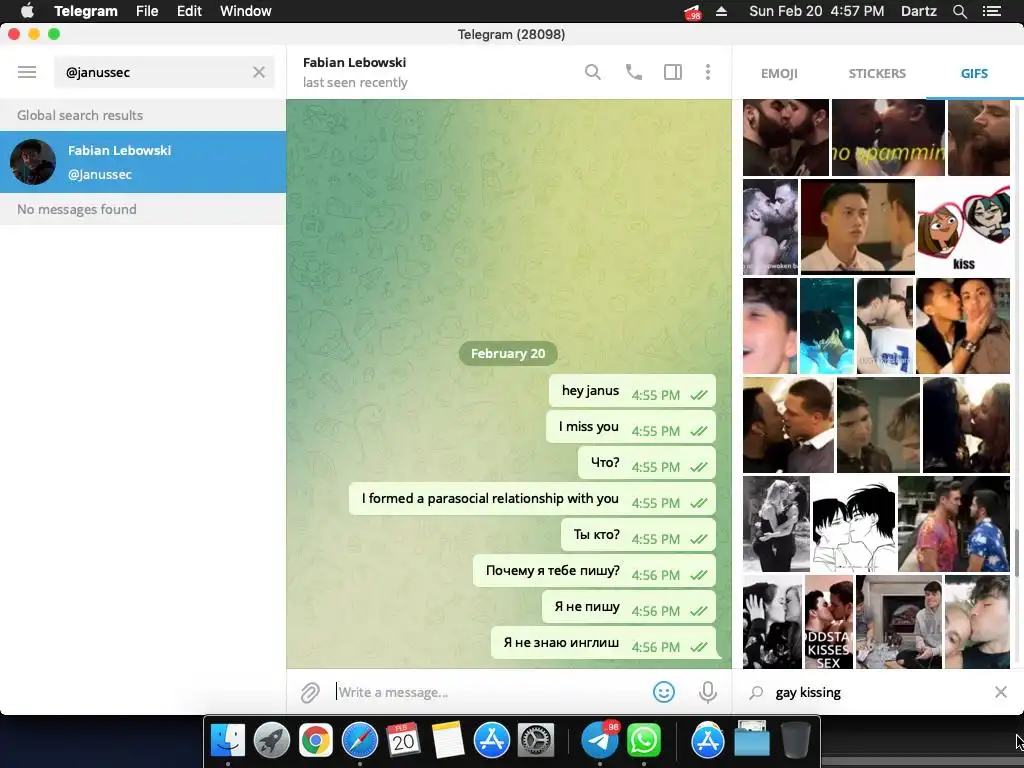Image resolution: width=1024 pixels, height=768 pixels.
Task: Select Fabian Lebowski search result
Action: pyautogui.click(x=143, y=162)
